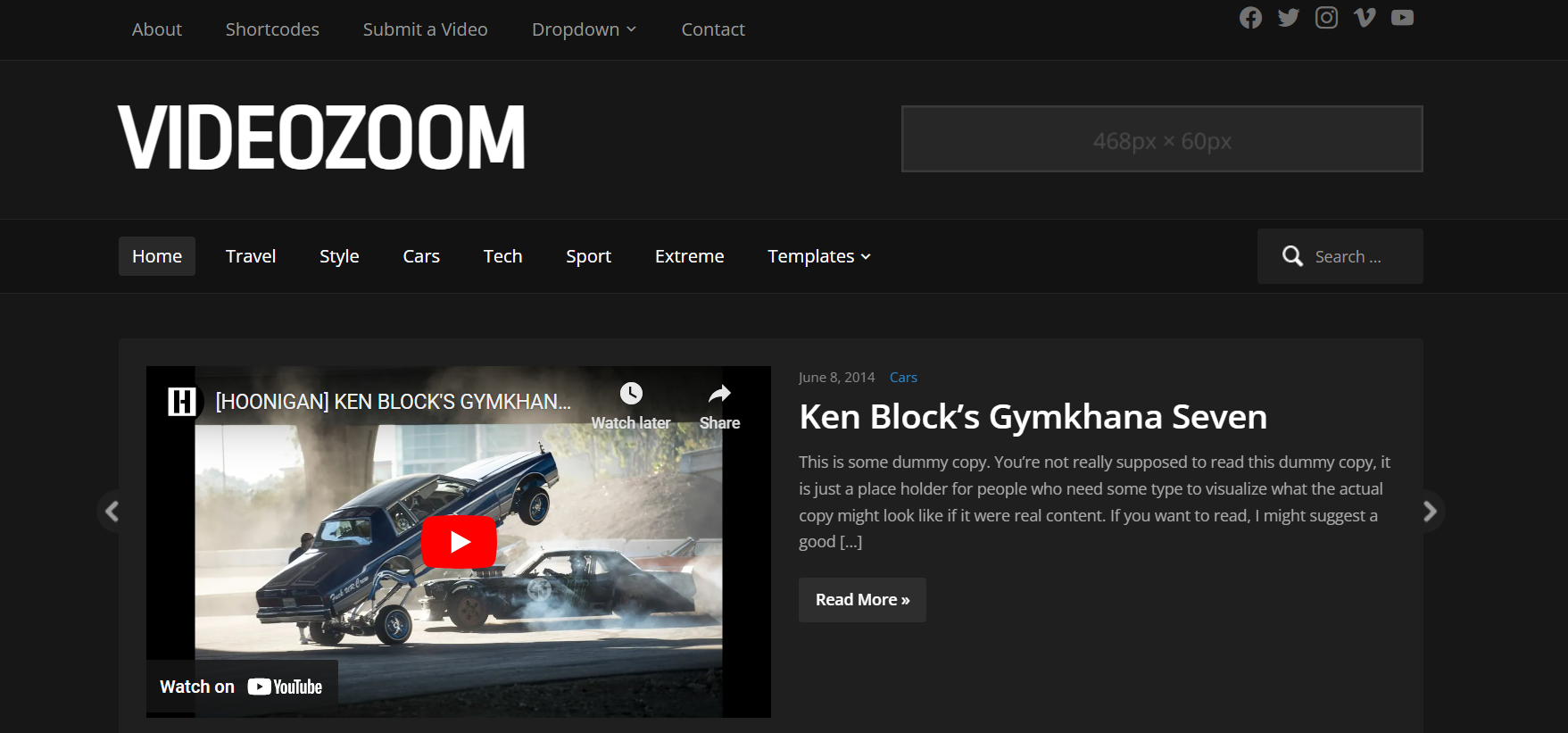The width and height of the screenshot is (1568, 733).
Task: Click the June 8, 2014 date text
Action: [836, 378]
